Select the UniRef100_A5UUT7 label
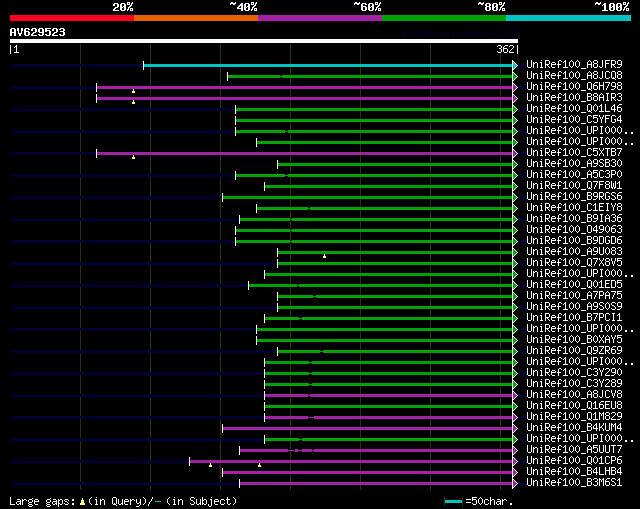 [x=574, y=450]
